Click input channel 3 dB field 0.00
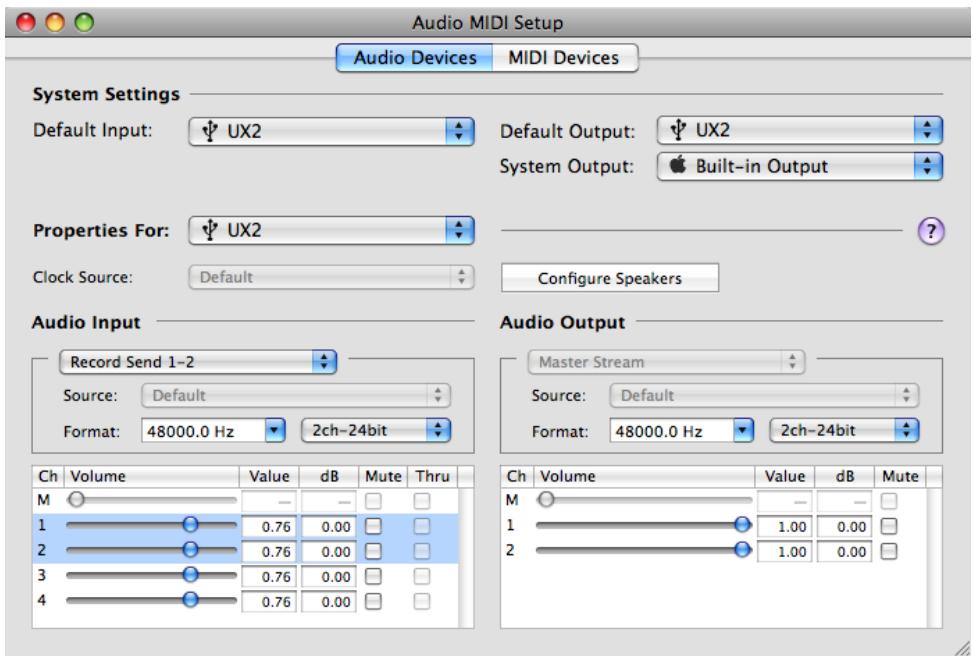This screenshot has width=973, height=656. tap(329, 577)
